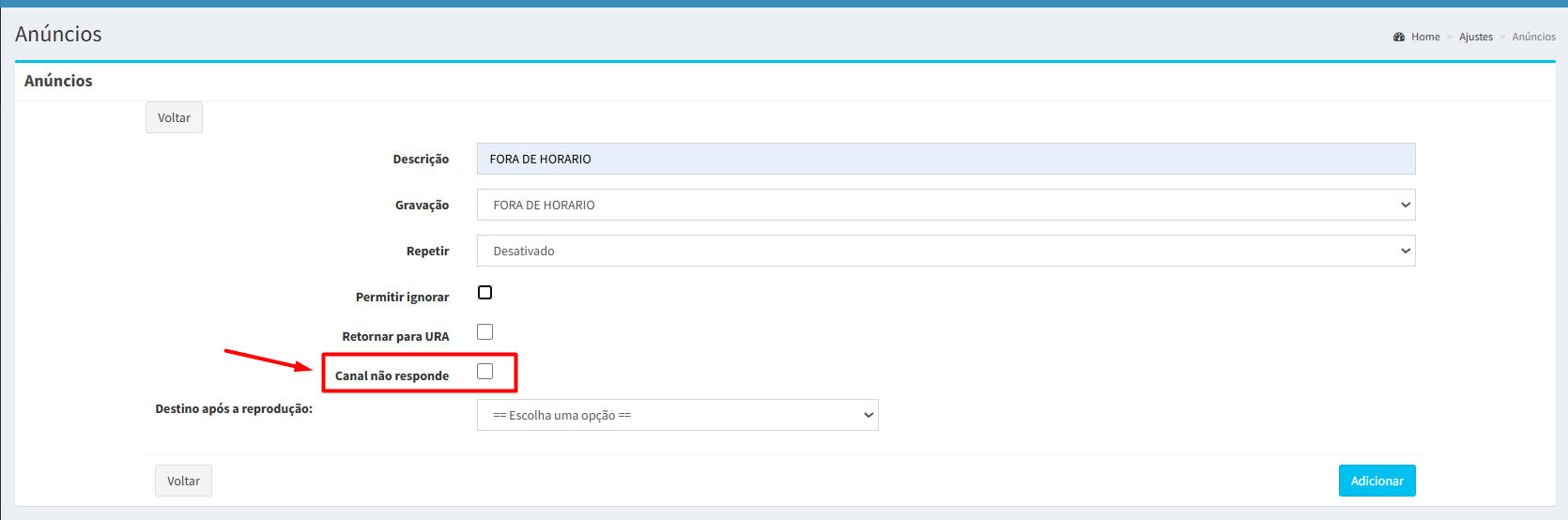Click the blue Adicionar button
The height and width of the screenshot is (520, 1568).
point(1376,481)
